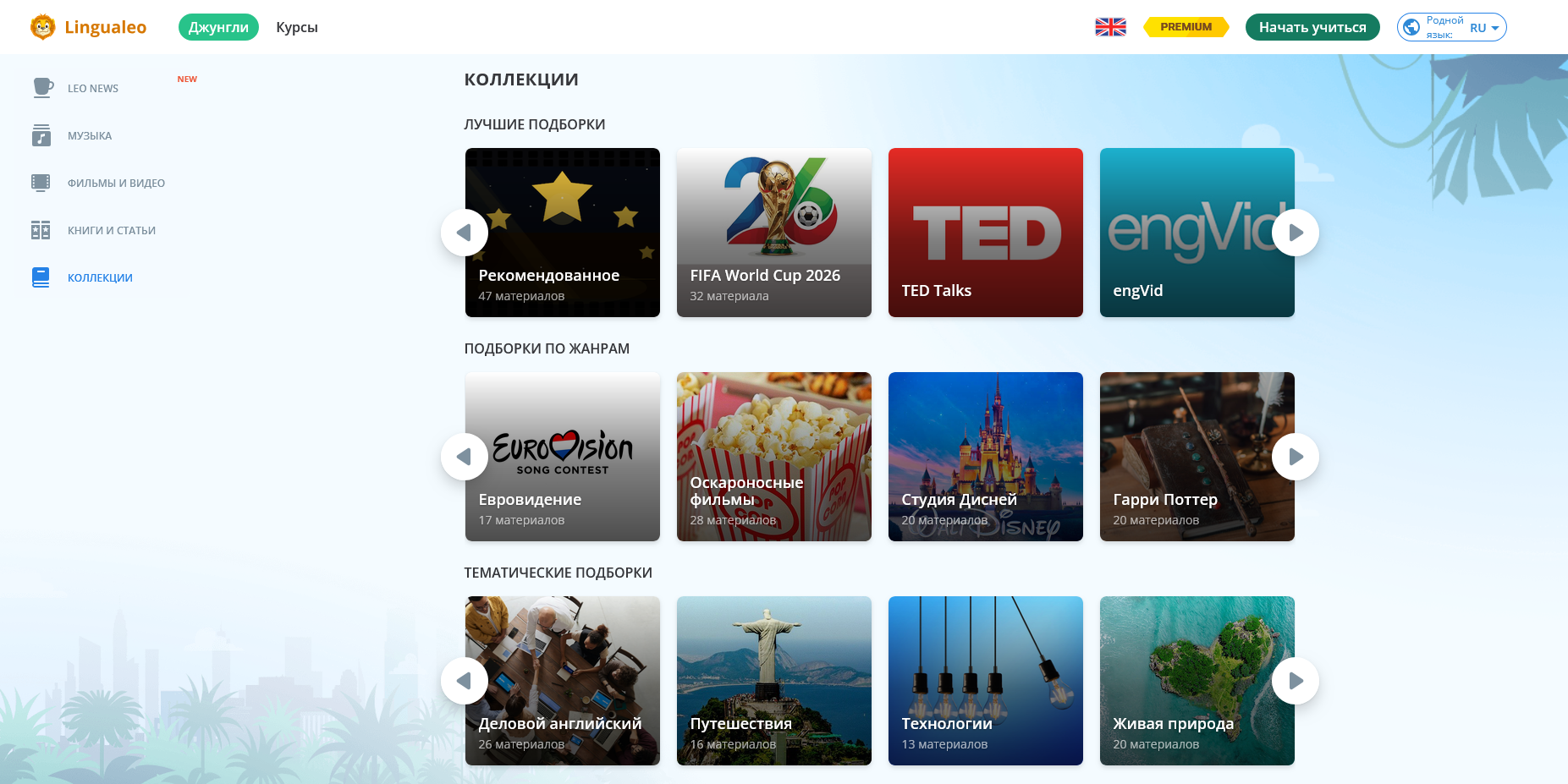The image size is (1568, 784).
Task: Show previous cards in Тематические подборки
Action: pyautogui.click(x=465, y=681)
